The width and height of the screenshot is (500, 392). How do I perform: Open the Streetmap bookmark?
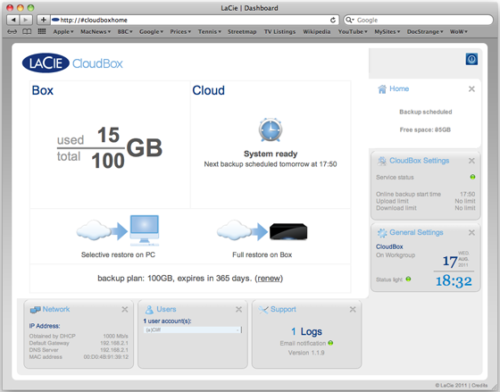tap(242, 32)
